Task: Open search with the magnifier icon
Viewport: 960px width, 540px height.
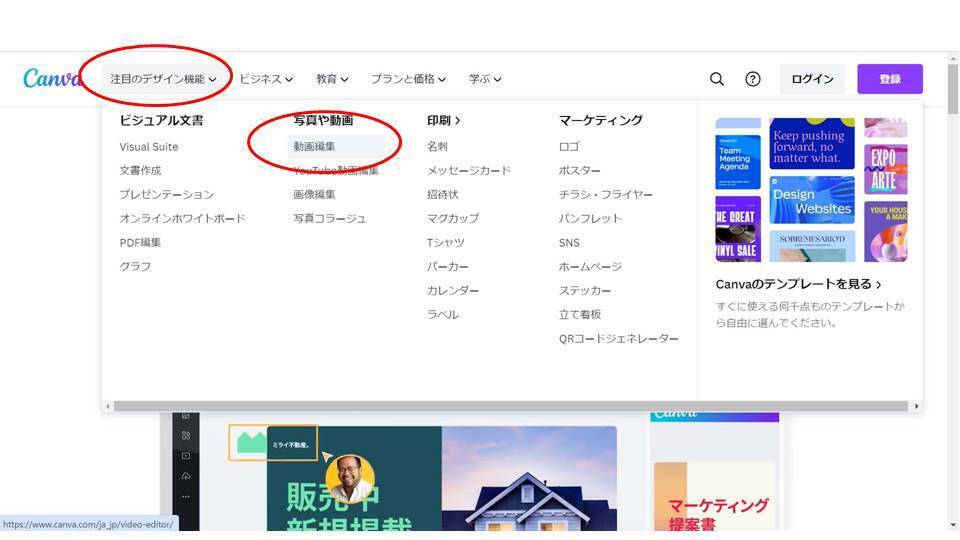Action: [717, 79]
